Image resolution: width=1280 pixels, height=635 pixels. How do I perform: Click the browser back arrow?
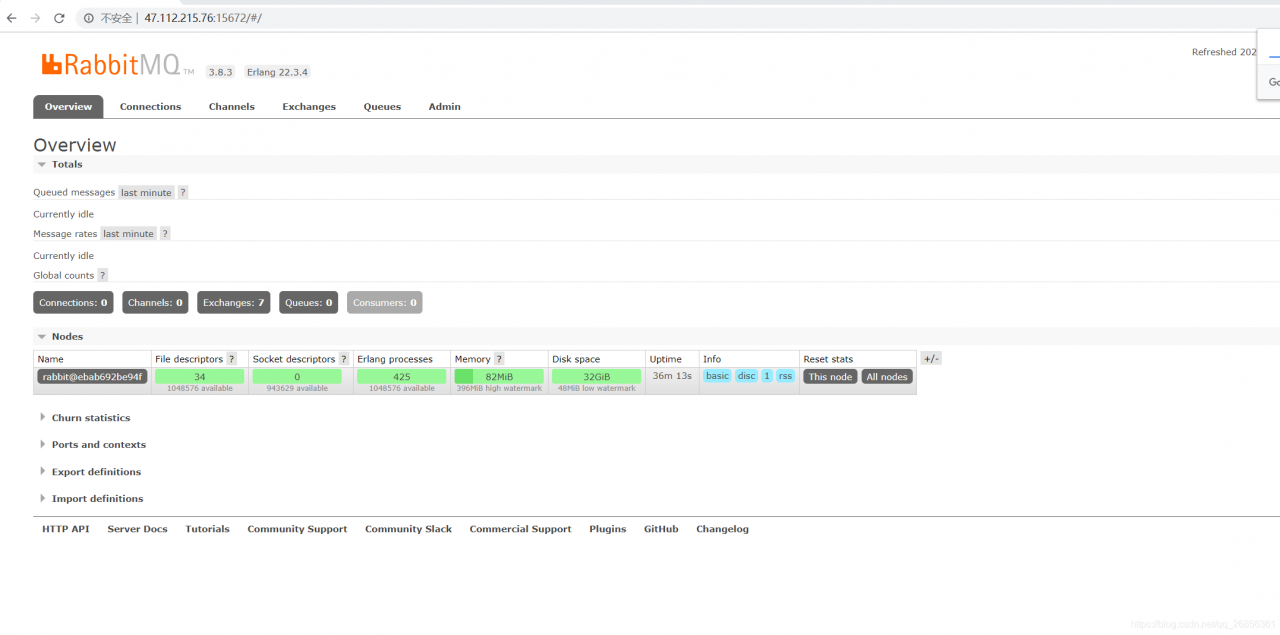point(12,18)
